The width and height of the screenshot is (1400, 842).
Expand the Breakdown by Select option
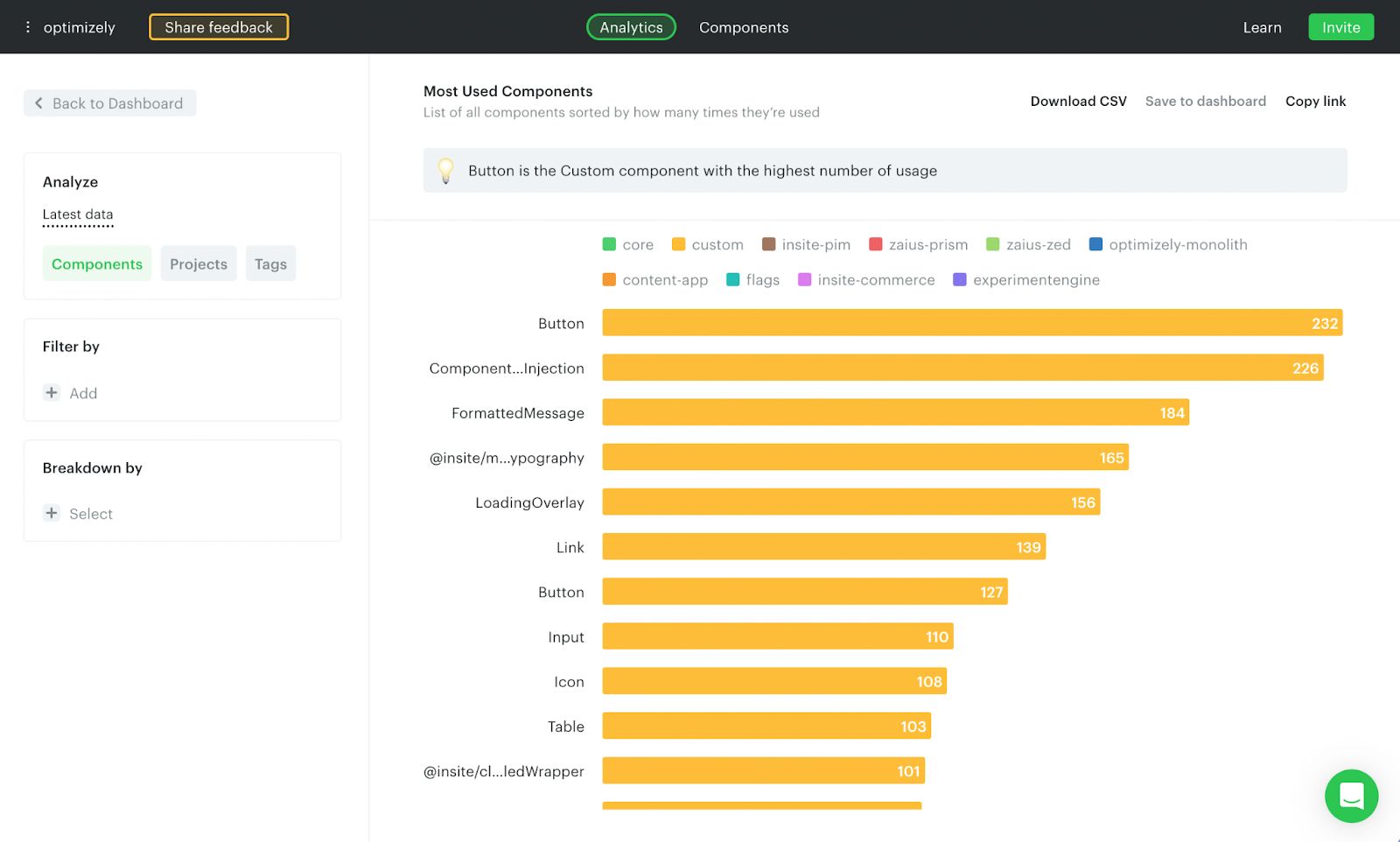click(x=91, y=514)
